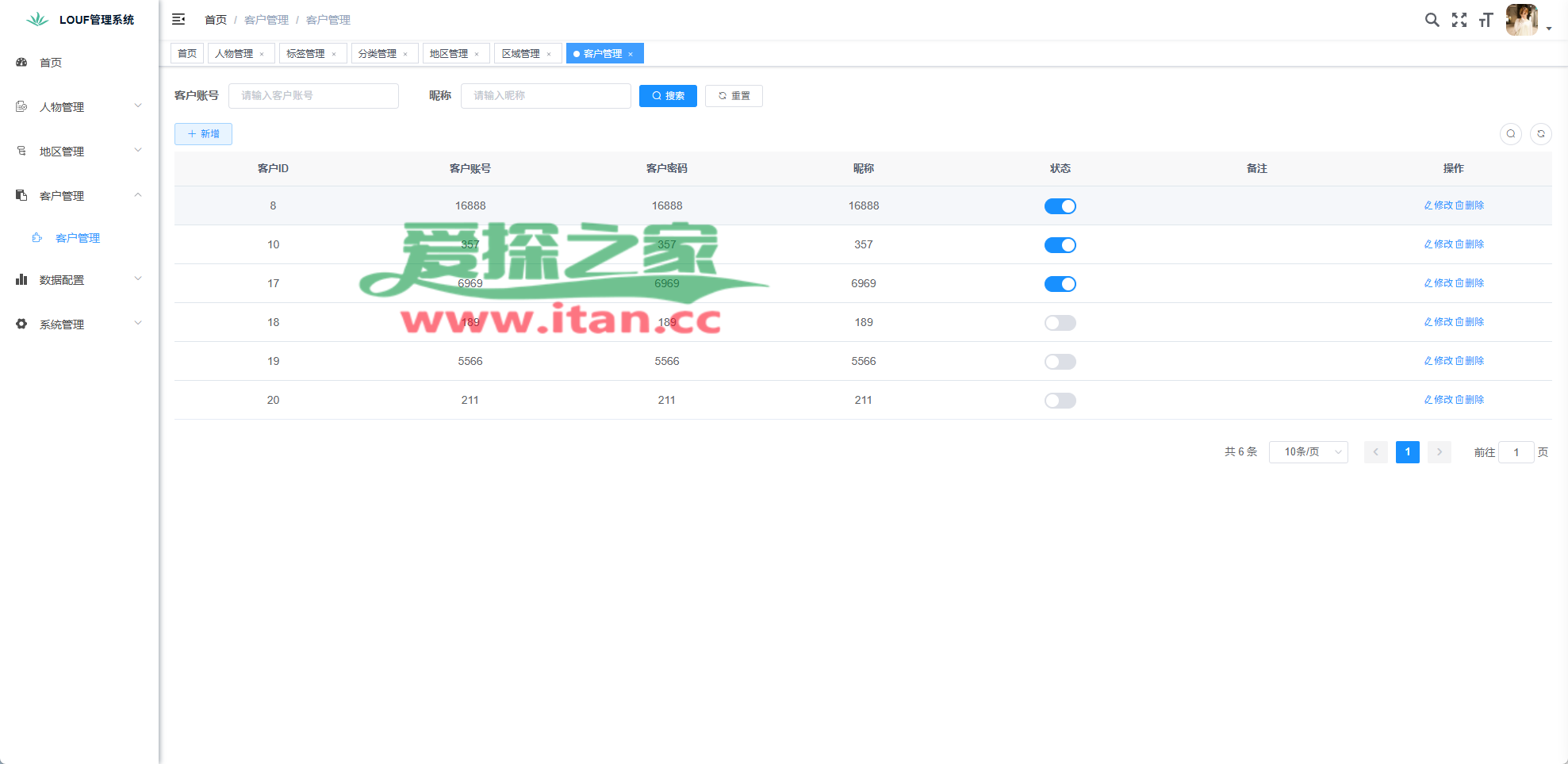Click the 新增 button
This screenshot has width=1568, height=764.
[203, 134]
